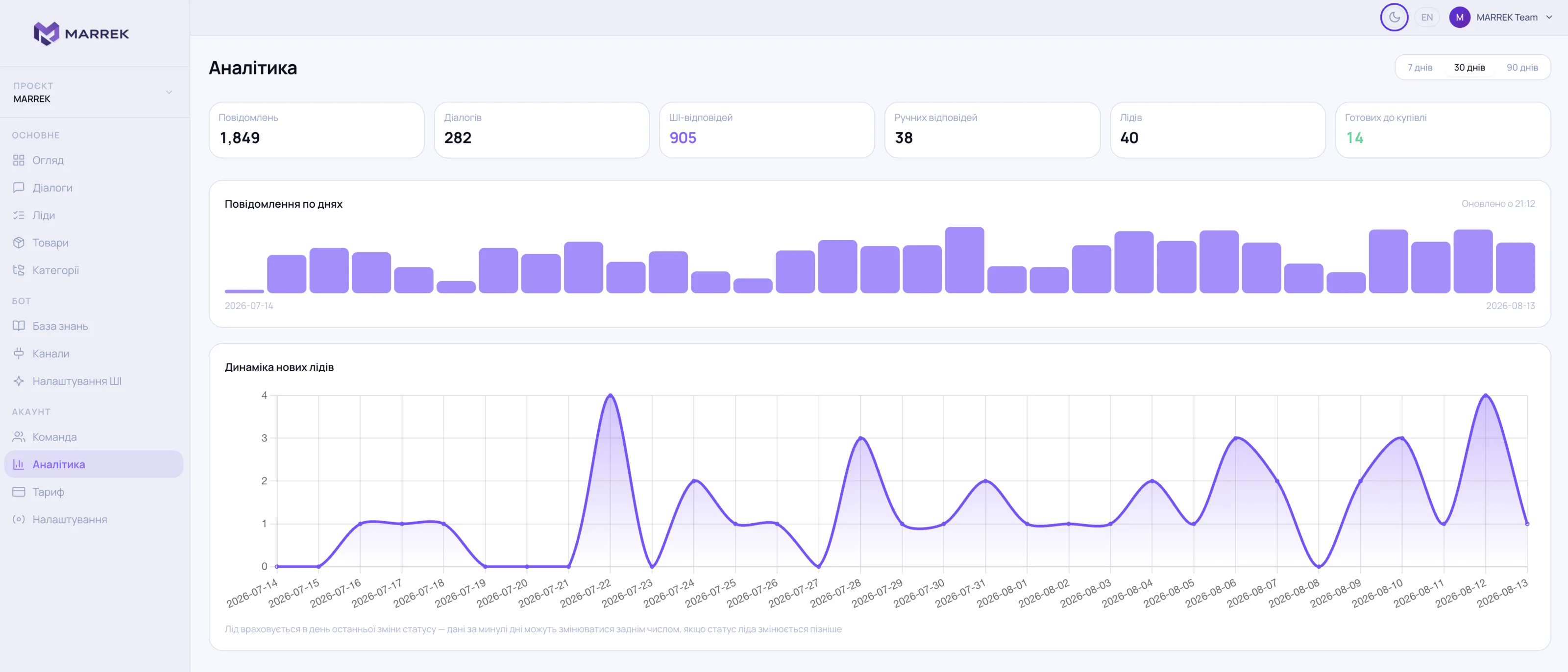Image resolution: width=1568 pixels, height=672 pixels.
Task: Click the 2026-07-22 peak point on leads chart
Action: (x=611, y=396)
